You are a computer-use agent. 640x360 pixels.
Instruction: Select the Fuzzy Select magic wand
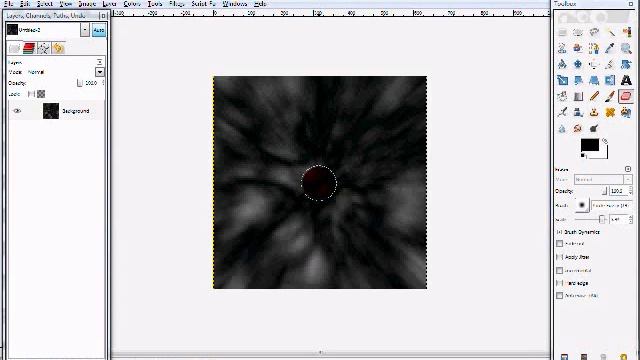[610, 32]
